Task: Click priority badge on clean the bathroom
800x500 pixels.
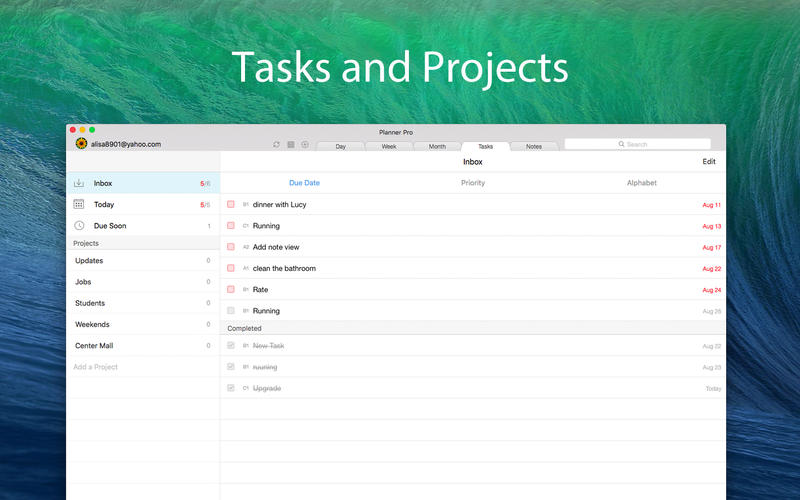Action: 245,268
